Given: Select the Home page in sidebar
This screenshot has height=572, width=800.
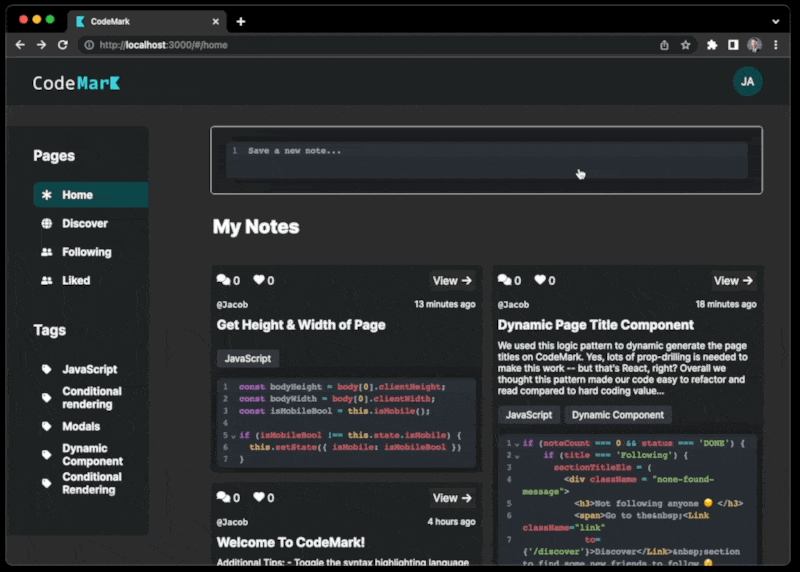Looking at the screenshot, I should pyautogui.click(x=91, y=195).
